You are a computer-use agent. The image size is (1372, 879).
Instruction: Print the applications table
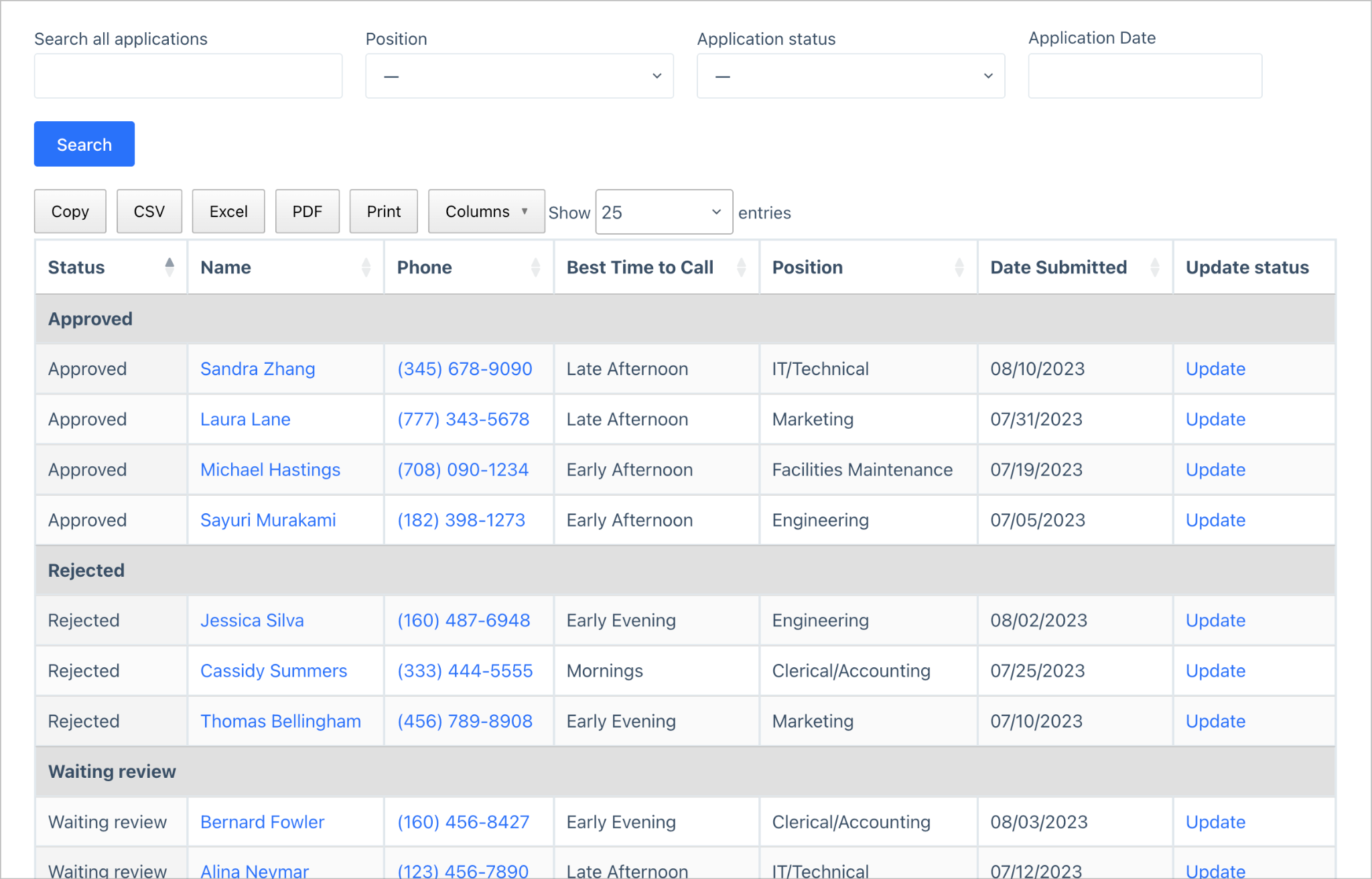pos(384,212)
